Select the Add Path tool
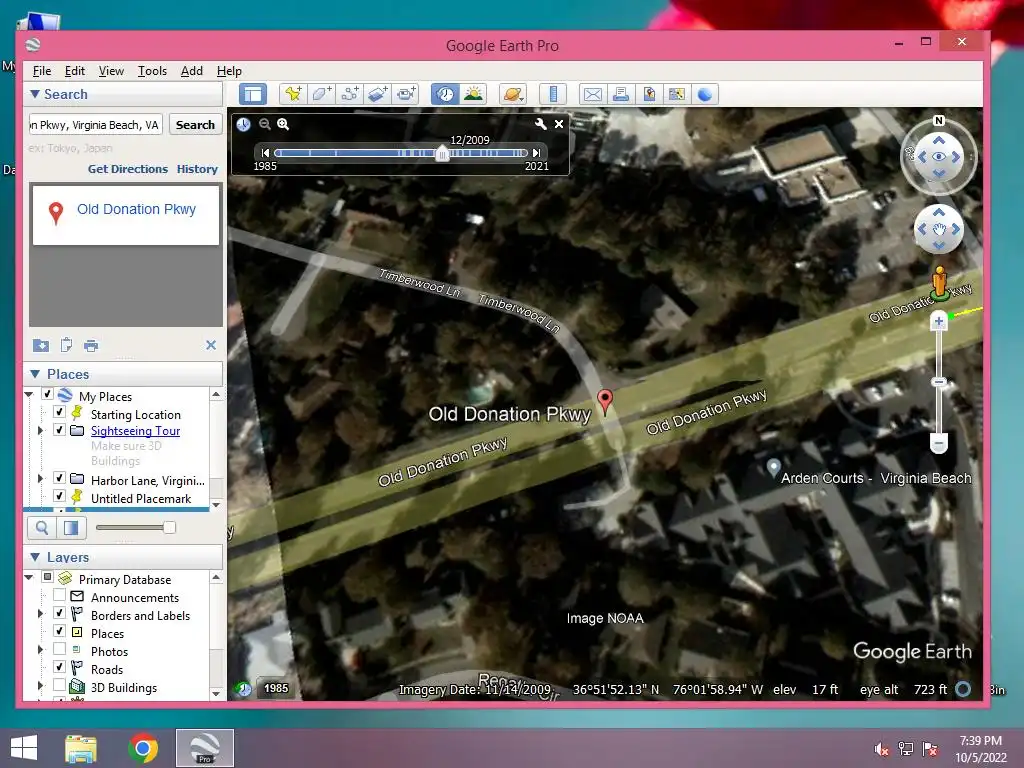 click(x=349, y=94)
